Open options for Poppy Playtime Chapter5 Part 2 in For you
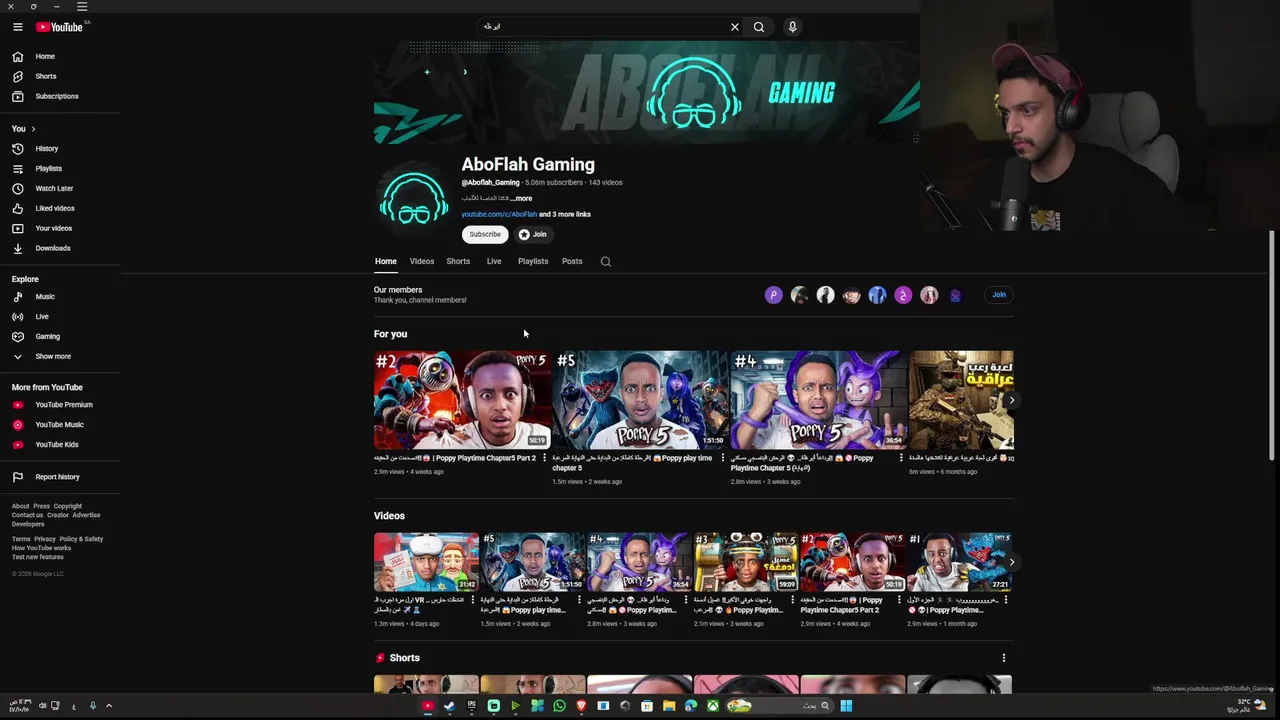 [x=545, y=458]
